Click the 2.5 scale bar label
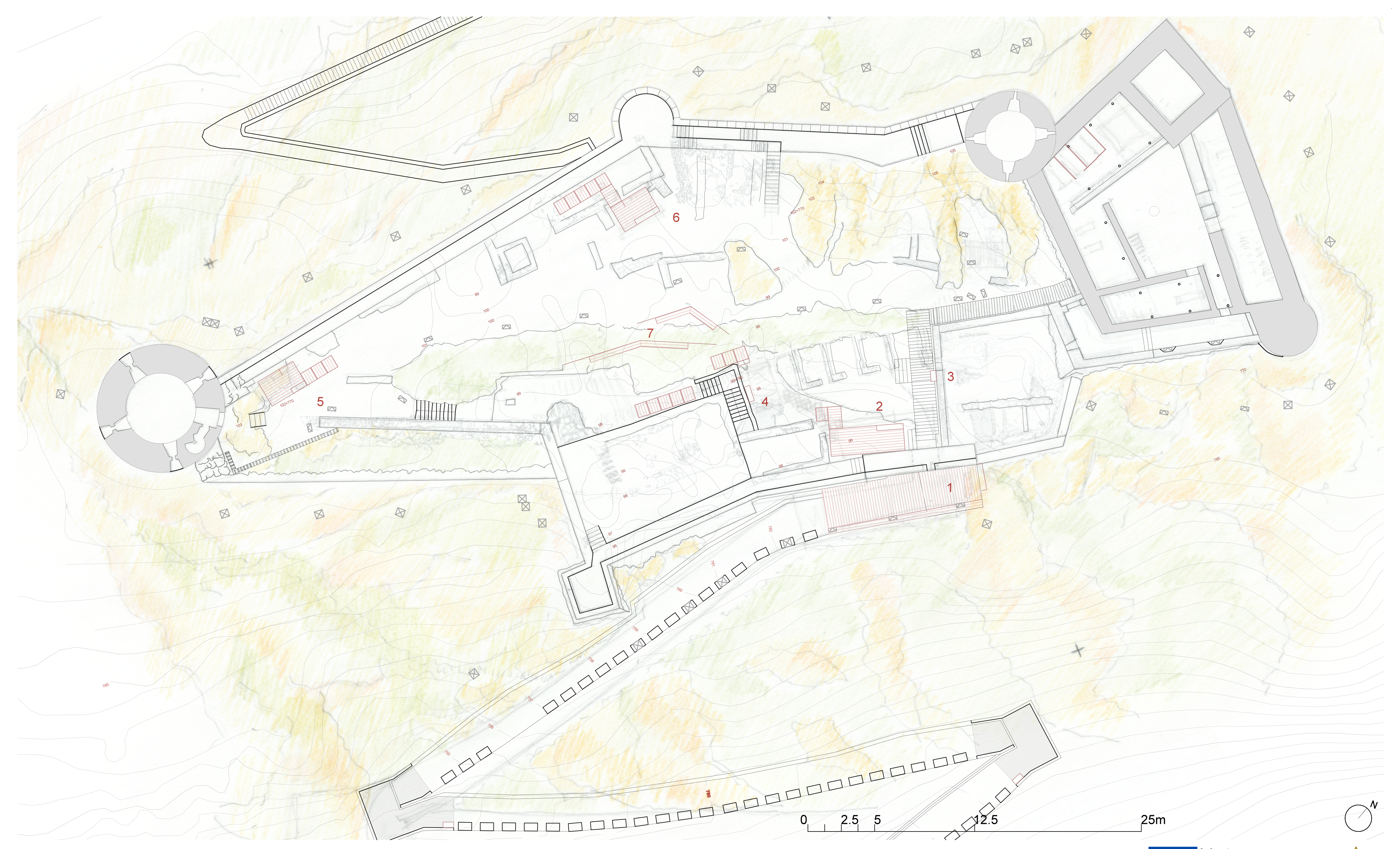Screen dimensions: 1400x849 tap(849, 820)
